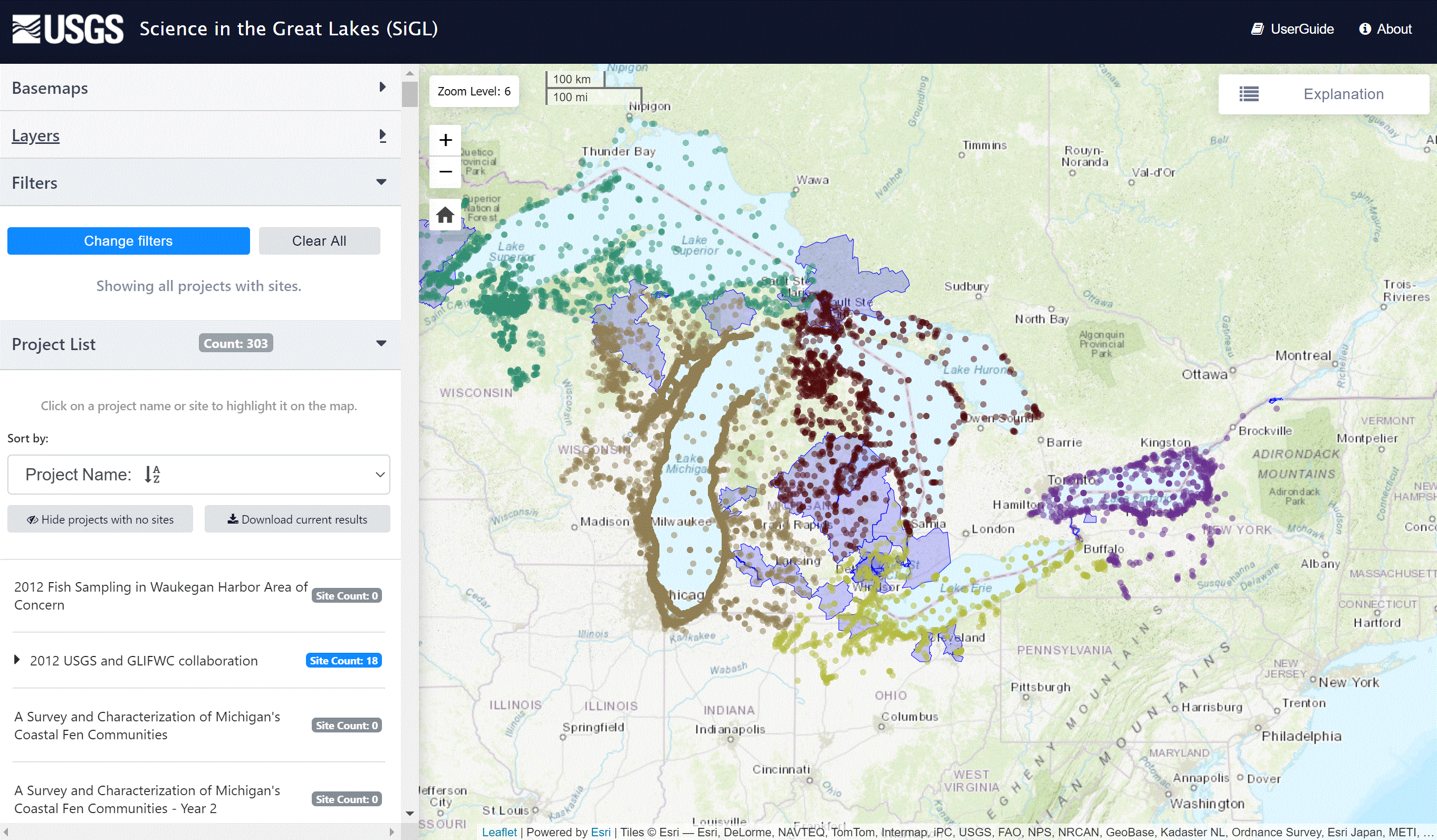Expand the Filters panel dropdown

click(x=382, y=183)
